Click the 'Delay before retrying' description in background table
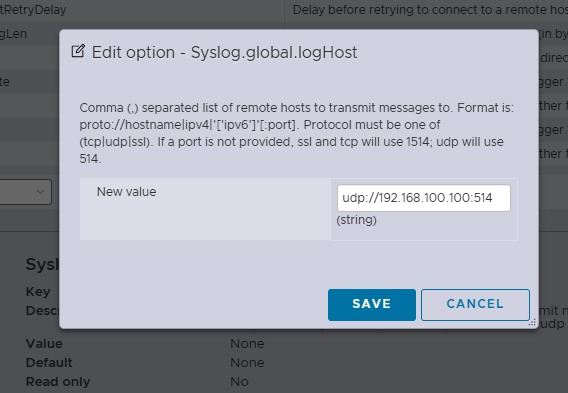 430,10
